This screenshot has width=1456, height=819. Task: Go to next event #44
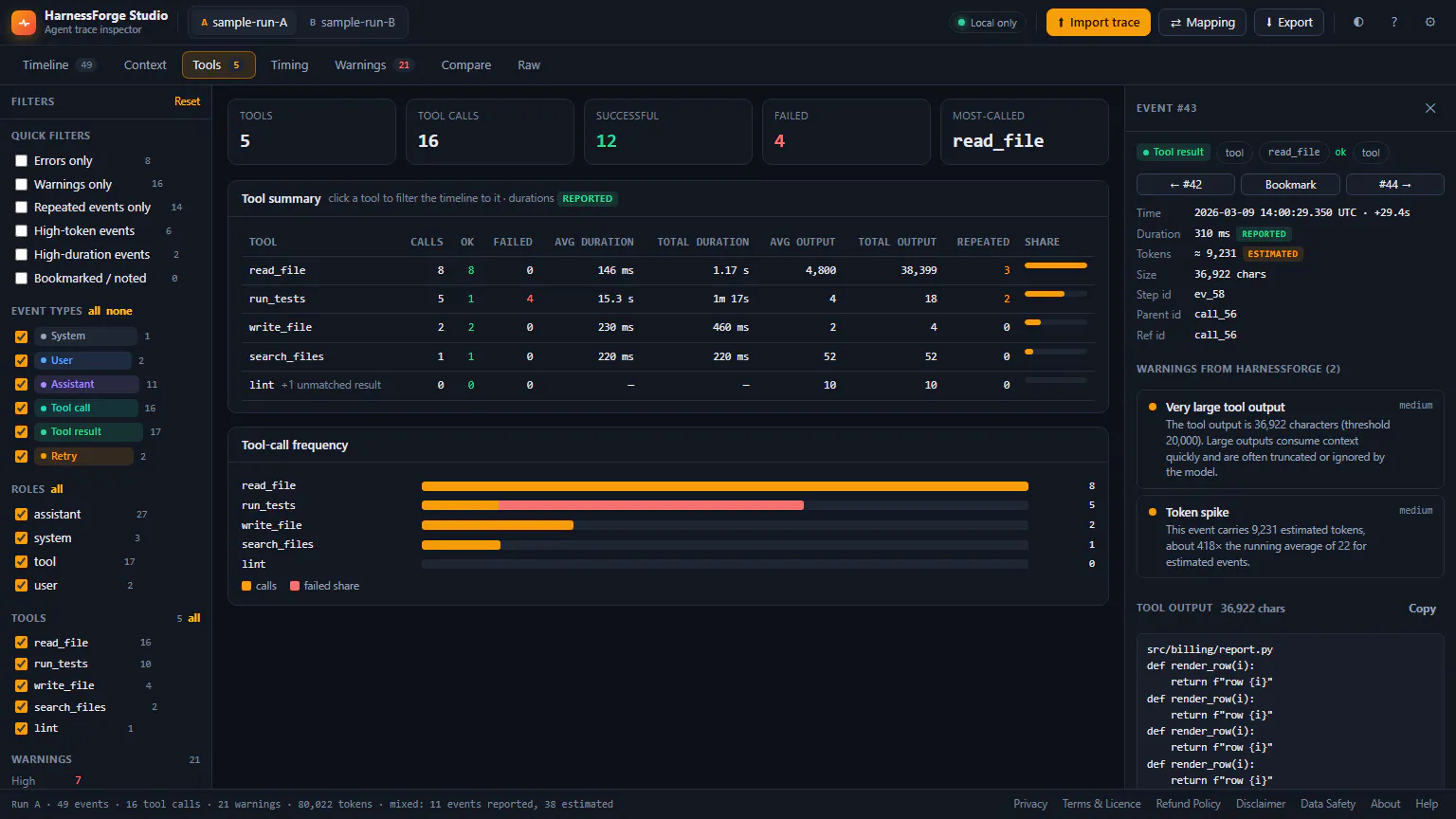1395,185
